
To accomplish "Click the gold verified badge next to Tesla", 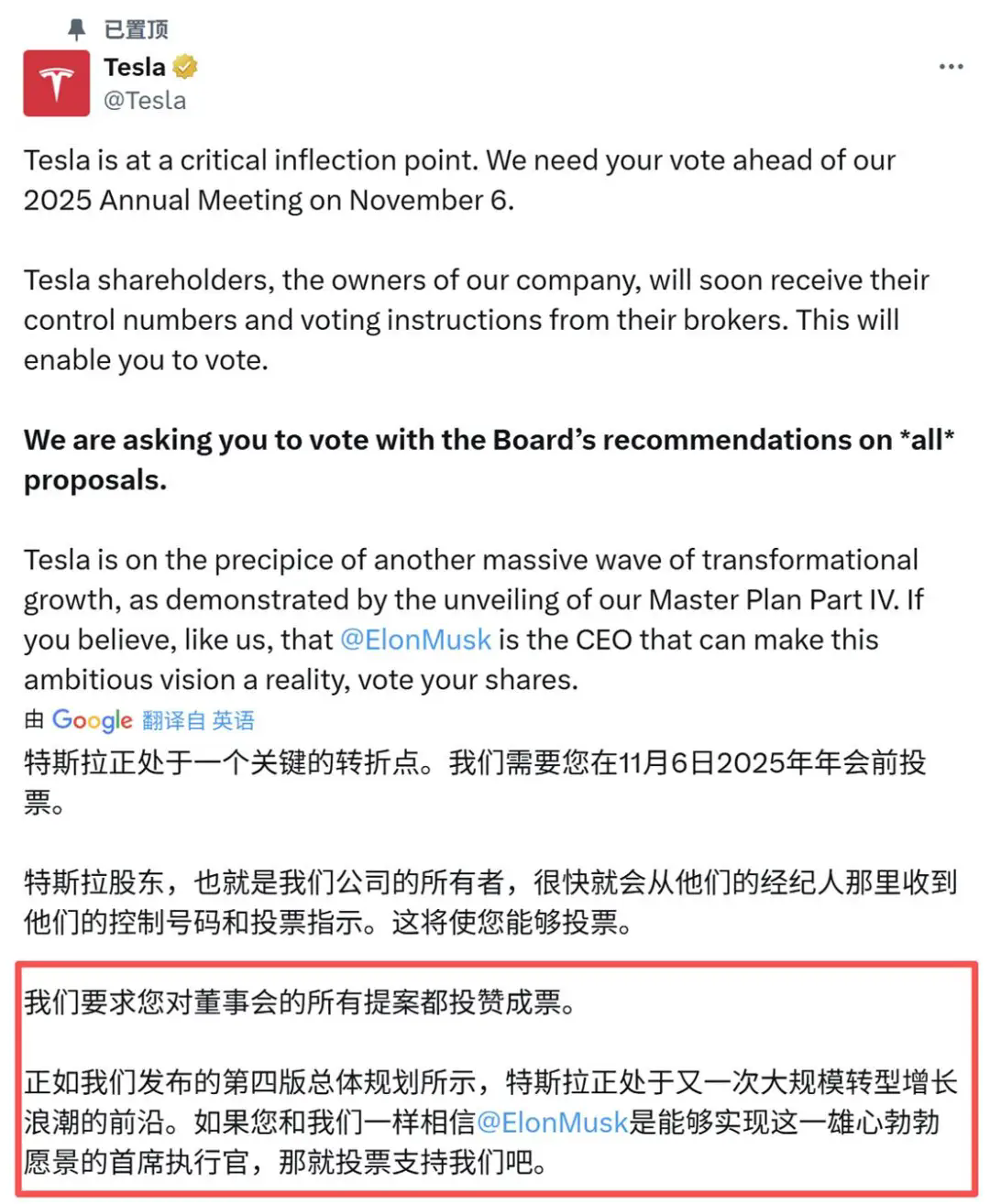I will pyautogui.click(x=186, y=67).
